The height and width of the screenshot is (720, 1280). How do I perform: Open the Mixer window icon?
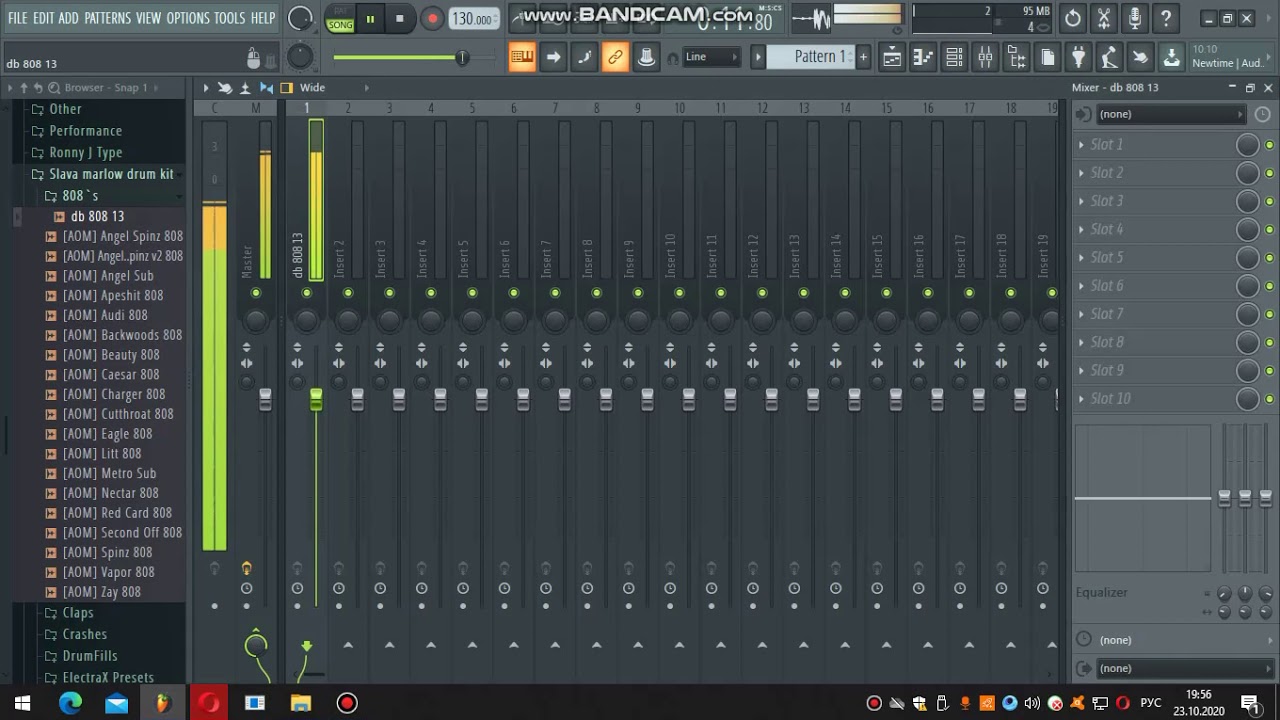pos(985,57)
